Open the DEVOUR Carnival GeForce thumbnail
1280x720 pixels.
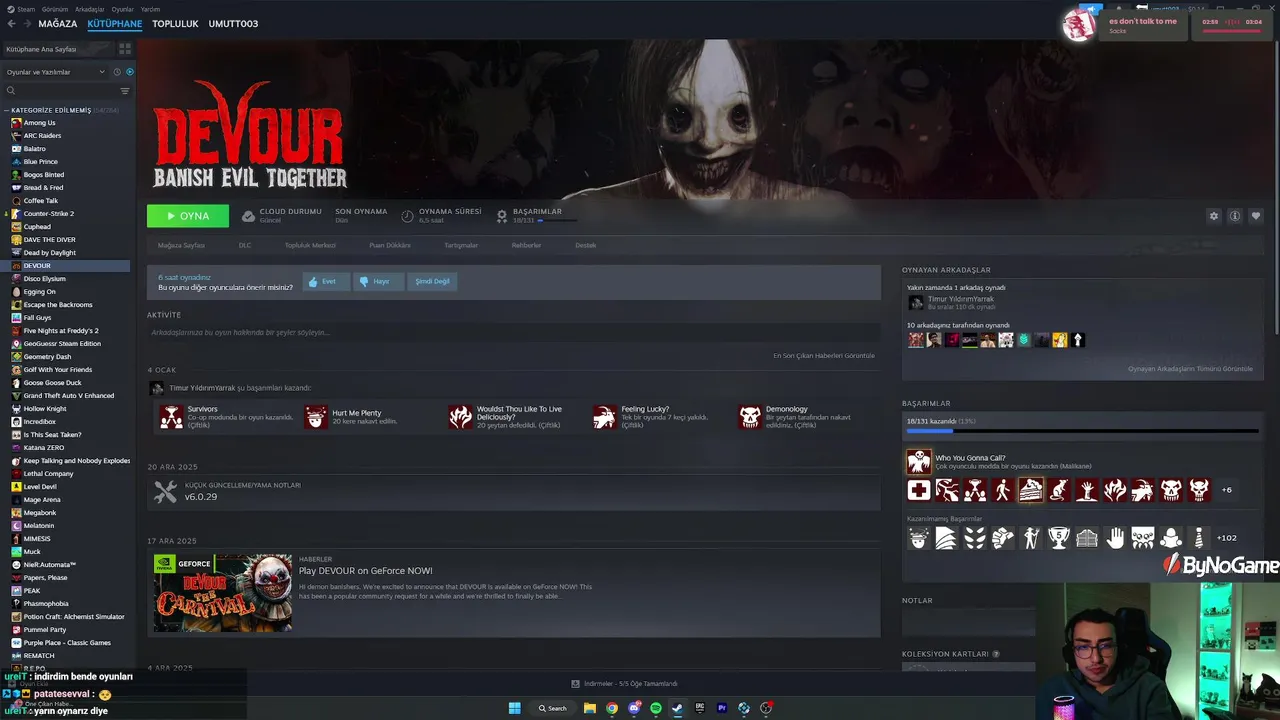pos(223,593)
